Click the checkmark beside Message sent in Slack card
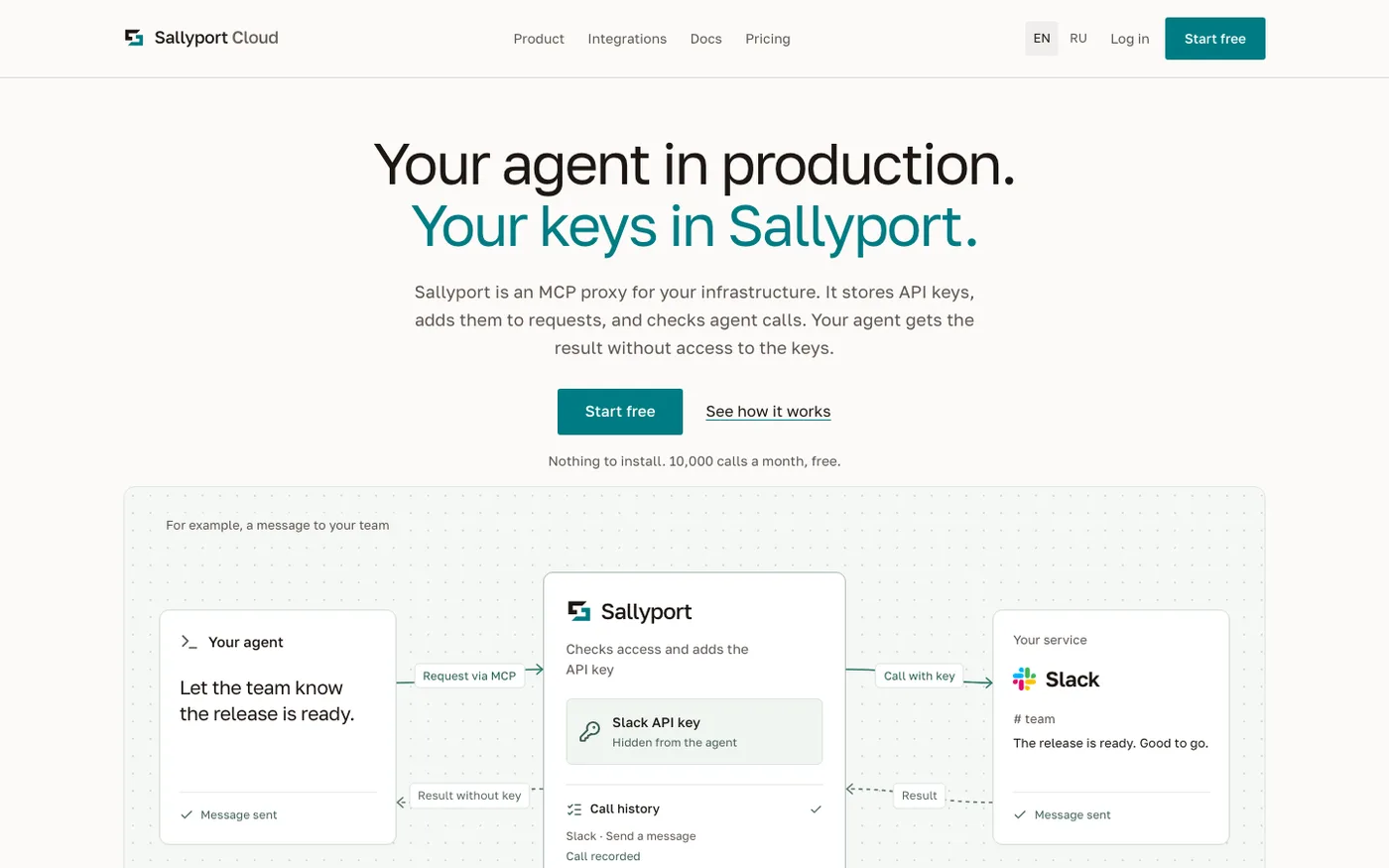 click(x=1020, y=814)
